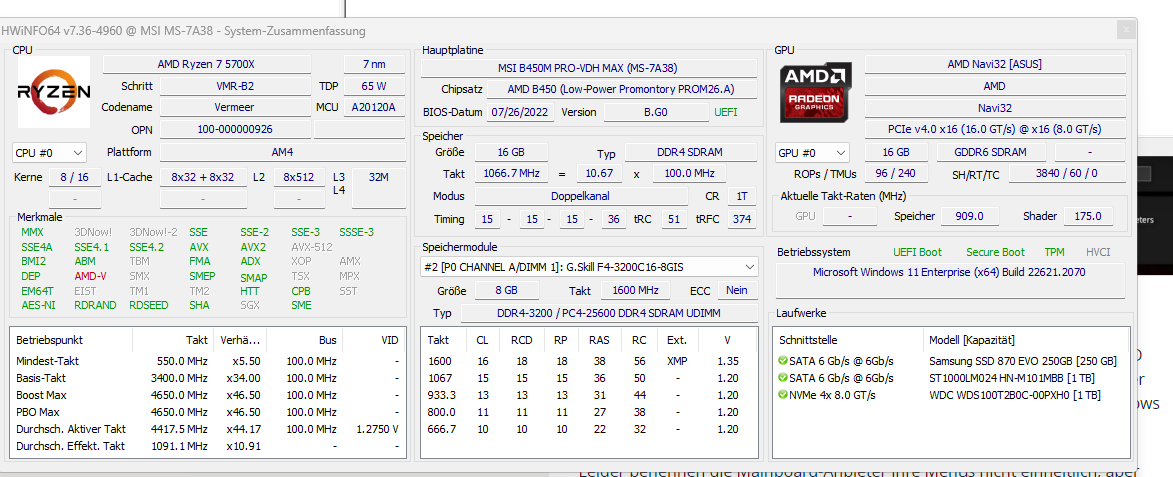Select the Boost Max operating point row

click(208, 395)
